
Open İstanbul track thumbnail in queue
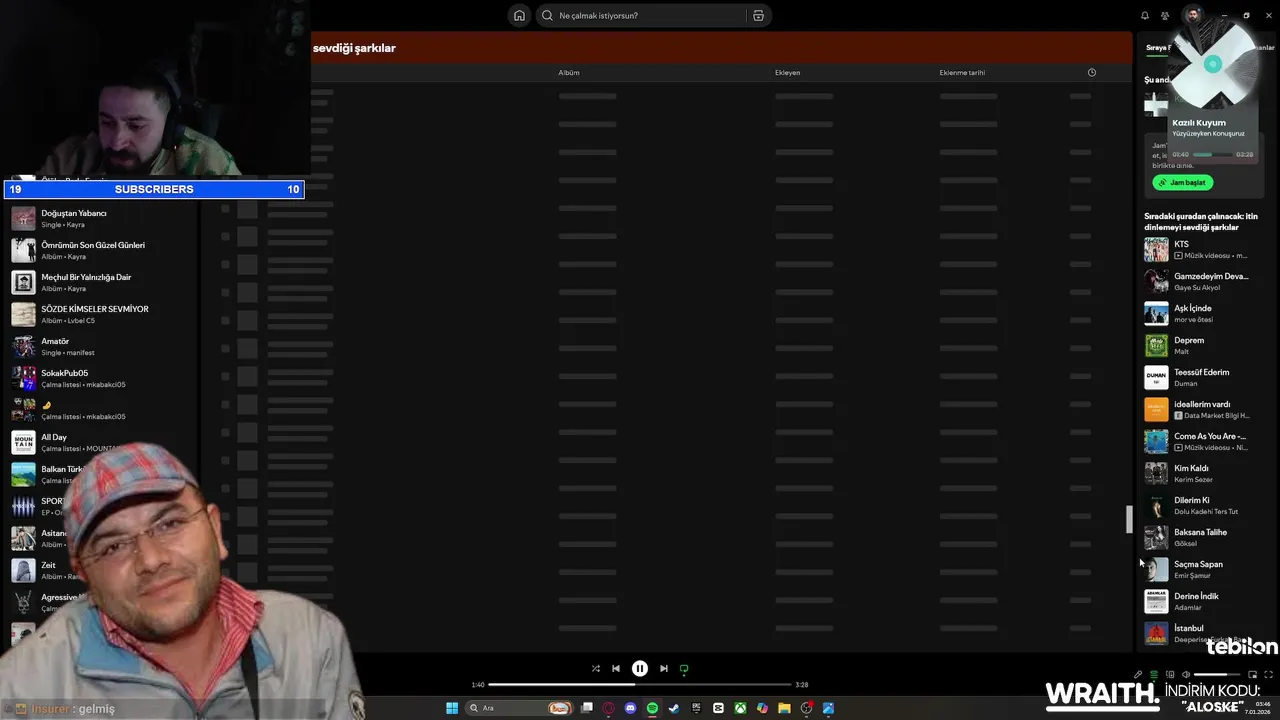coord(1156,633)
